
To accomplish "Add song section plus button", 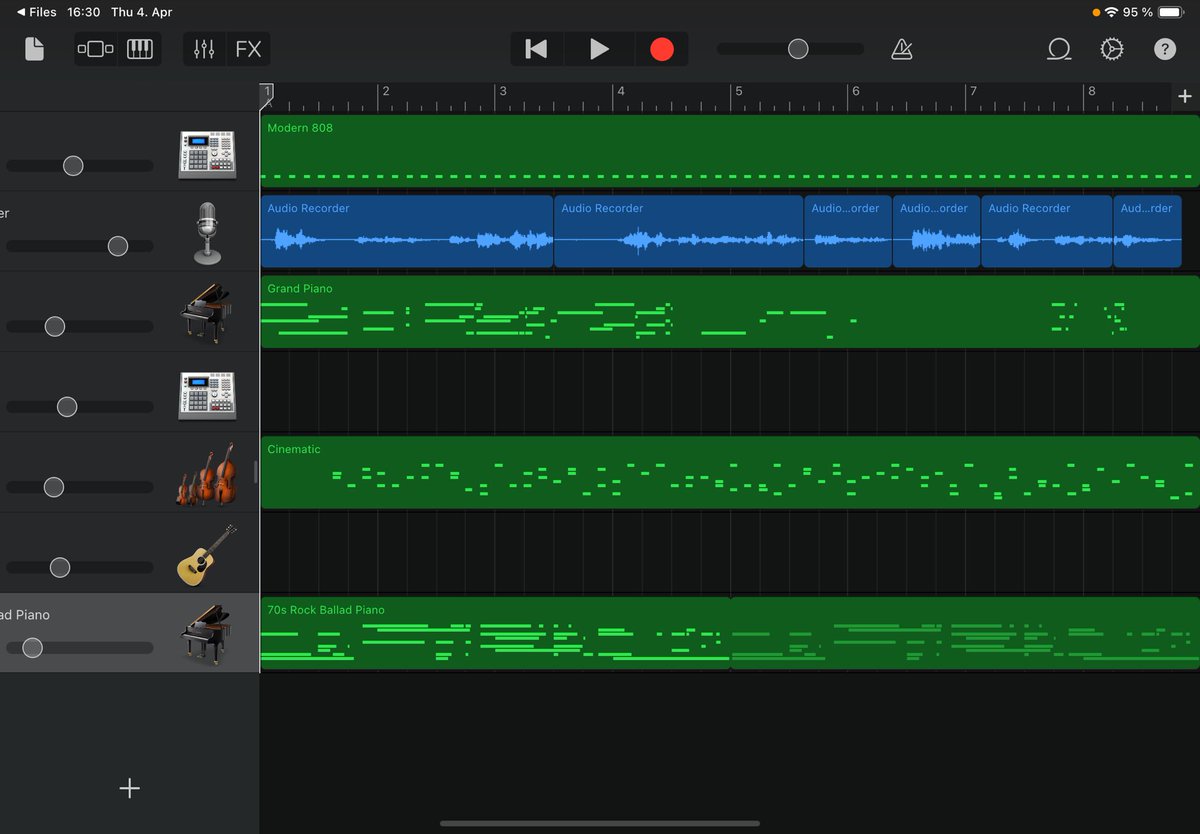I will [1185, 96].
